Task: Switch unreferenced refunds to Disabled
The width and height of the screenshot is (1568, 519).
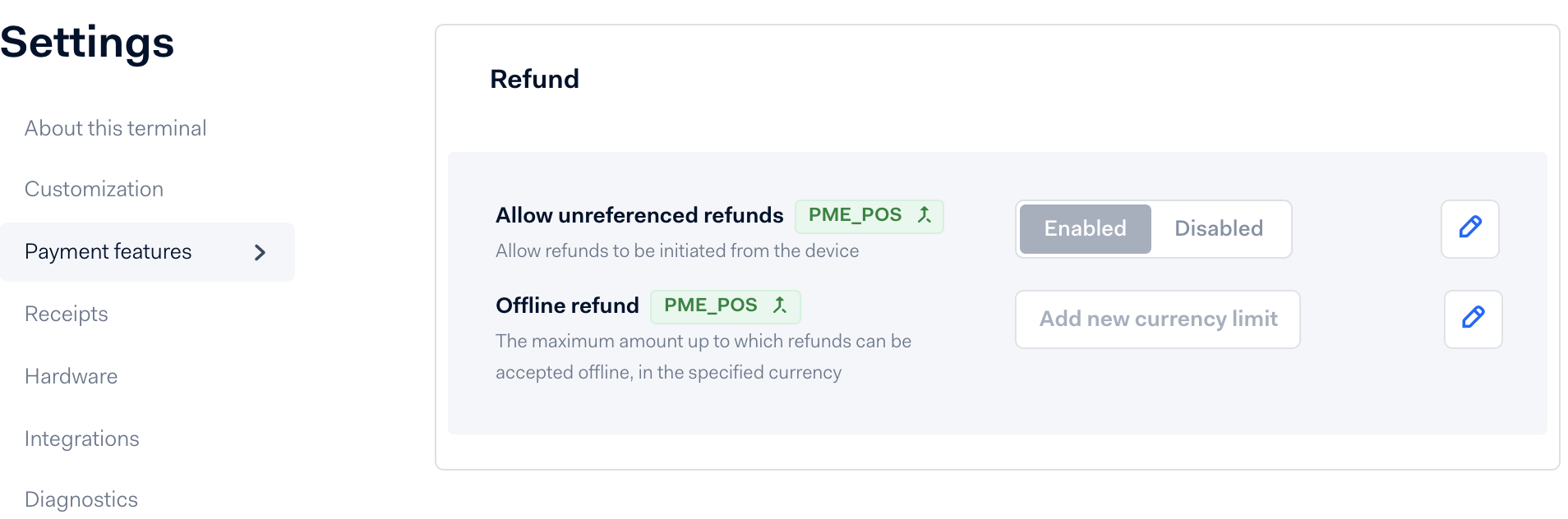Action: (1219, 228)
